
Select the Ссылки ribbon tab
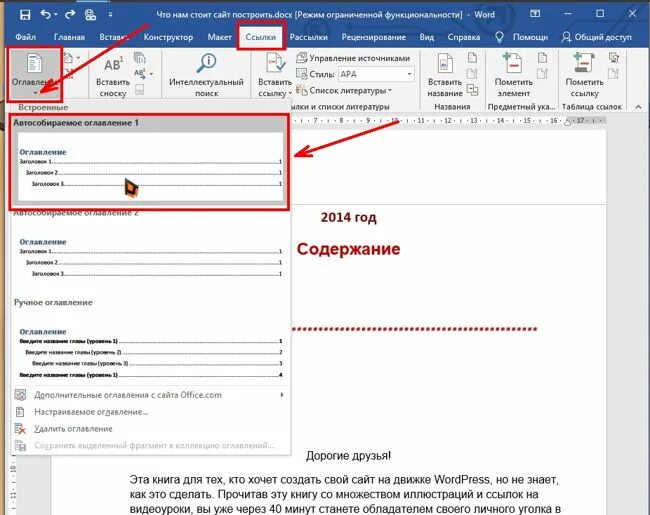click(x=261, y=37)
